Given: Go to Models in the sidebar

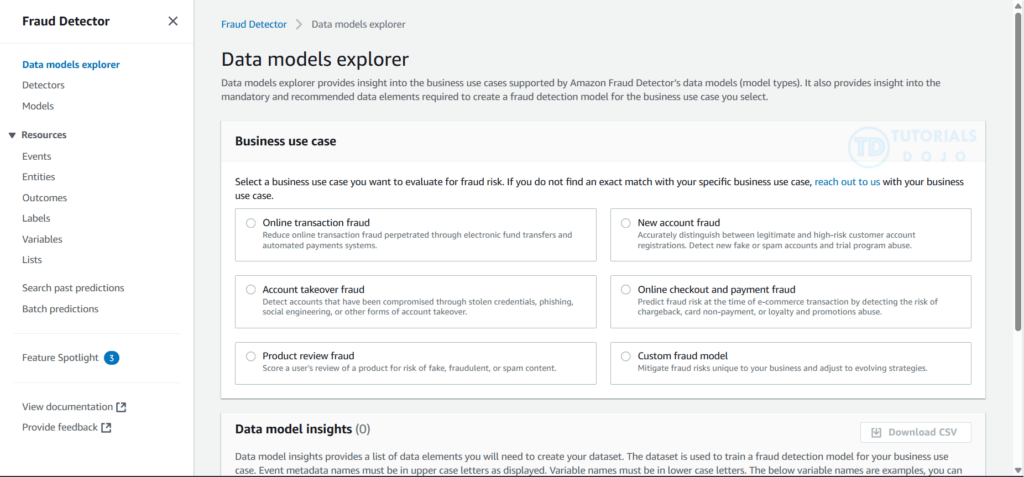Looking at the screenshot, I should tap(38, 106).
